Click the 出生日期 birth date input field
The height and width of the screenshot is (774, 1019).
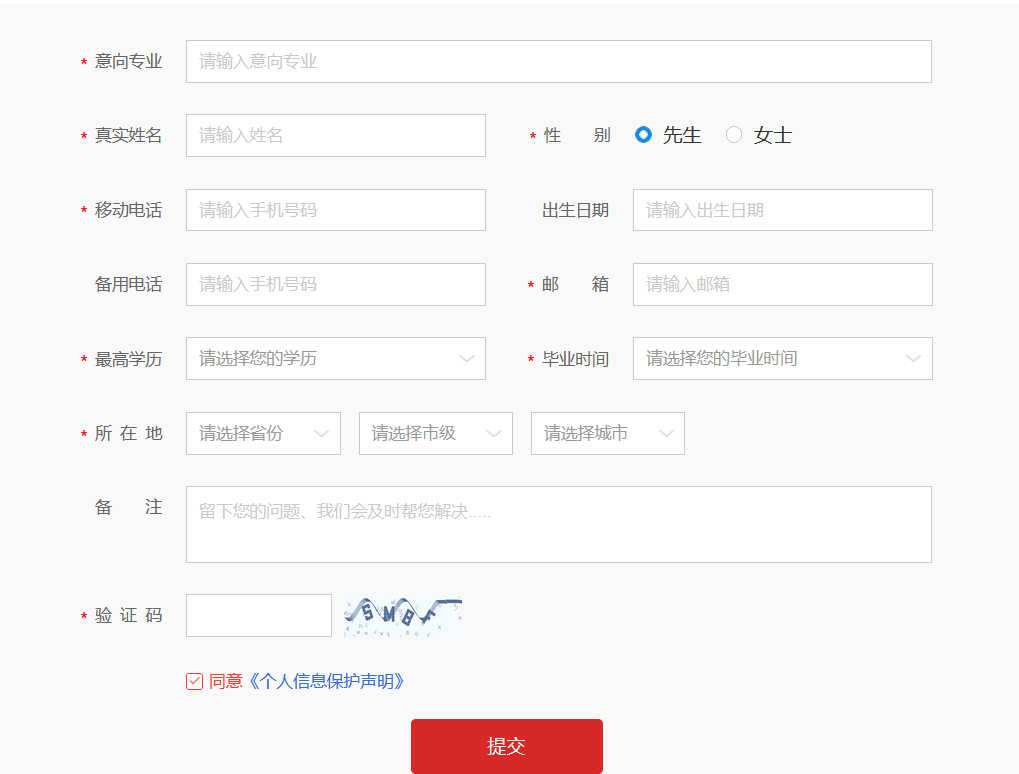coord(782,209)
